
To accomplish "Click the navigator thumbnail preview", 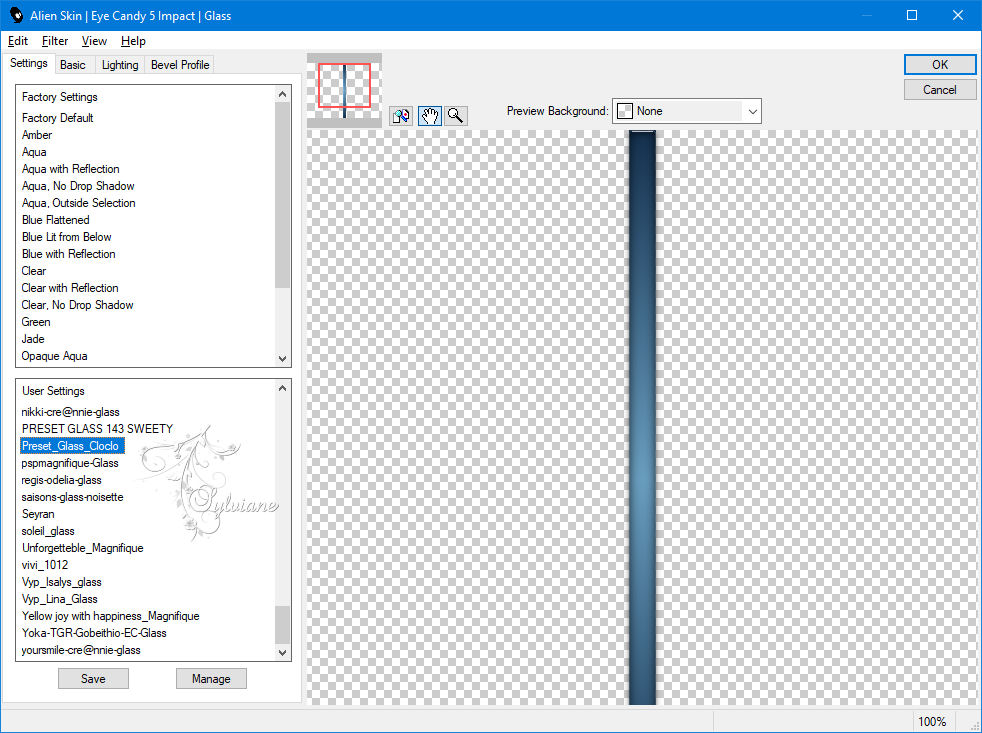I will (344, 90).
